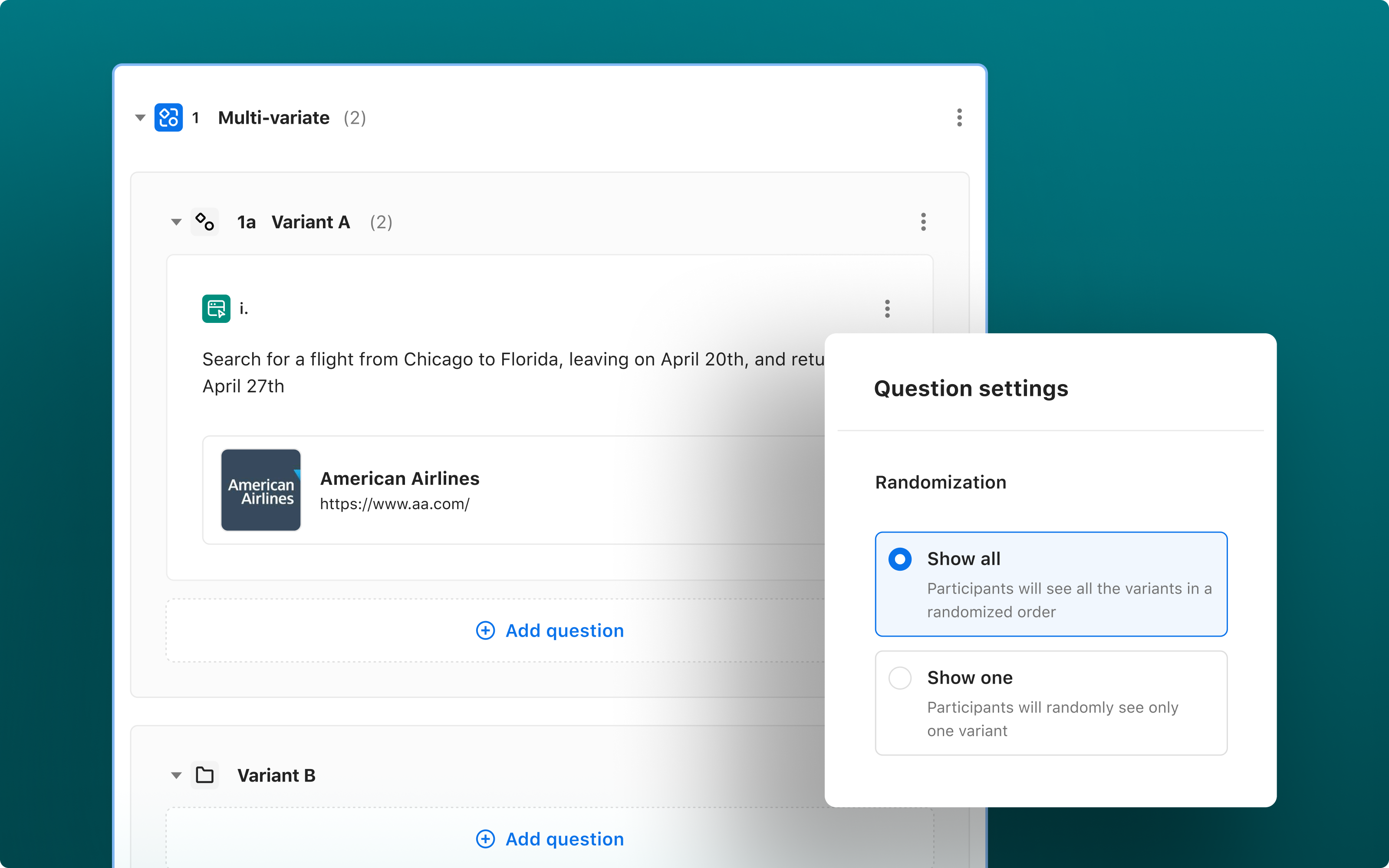Click the Variant A title label
The width and height of the screenshot is (1389, 868).
click(310, 222)
